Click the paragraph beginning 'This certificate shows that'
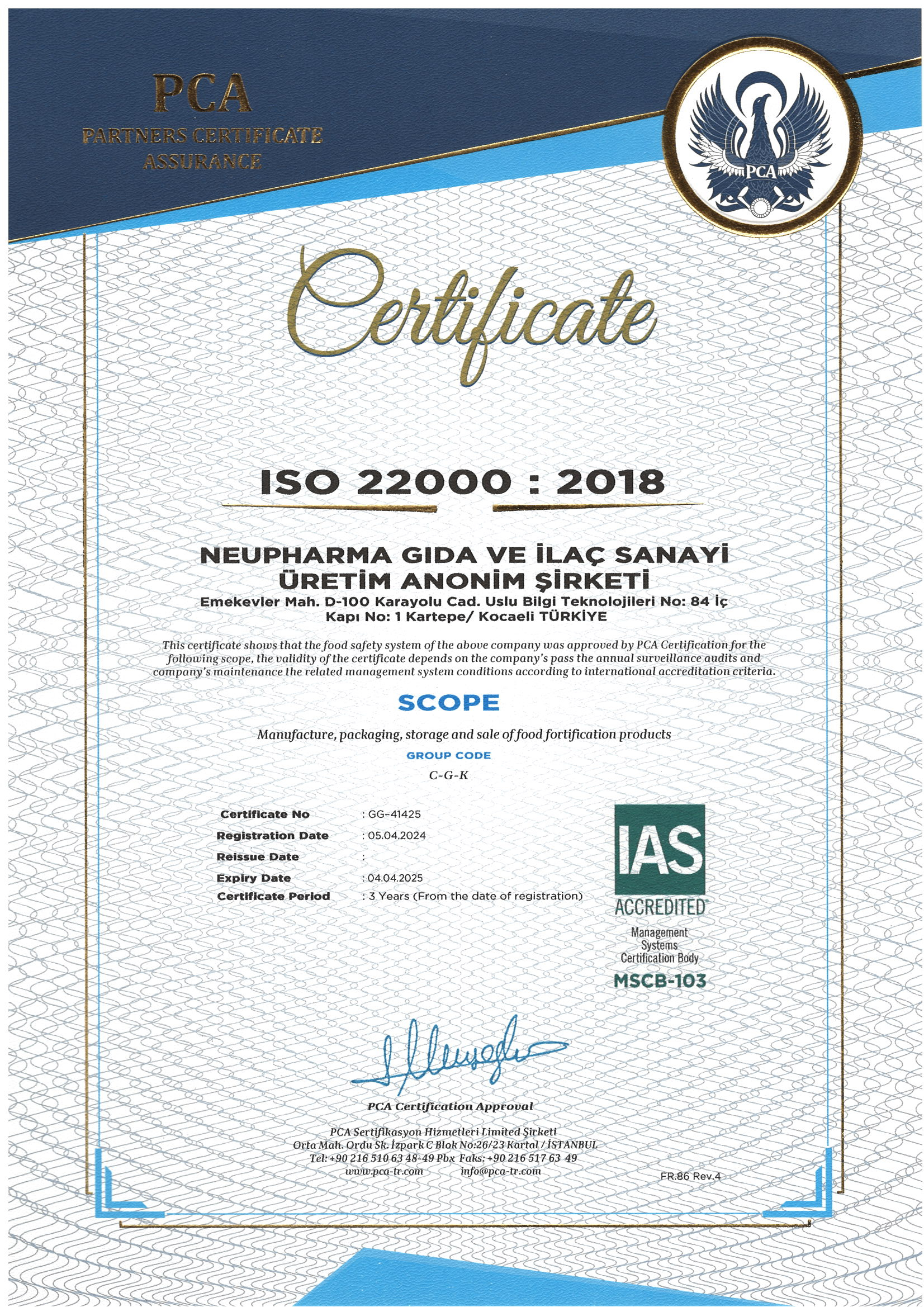This screenshot has width=924, height=1307. pyautogui.click(x=464, y=658)
